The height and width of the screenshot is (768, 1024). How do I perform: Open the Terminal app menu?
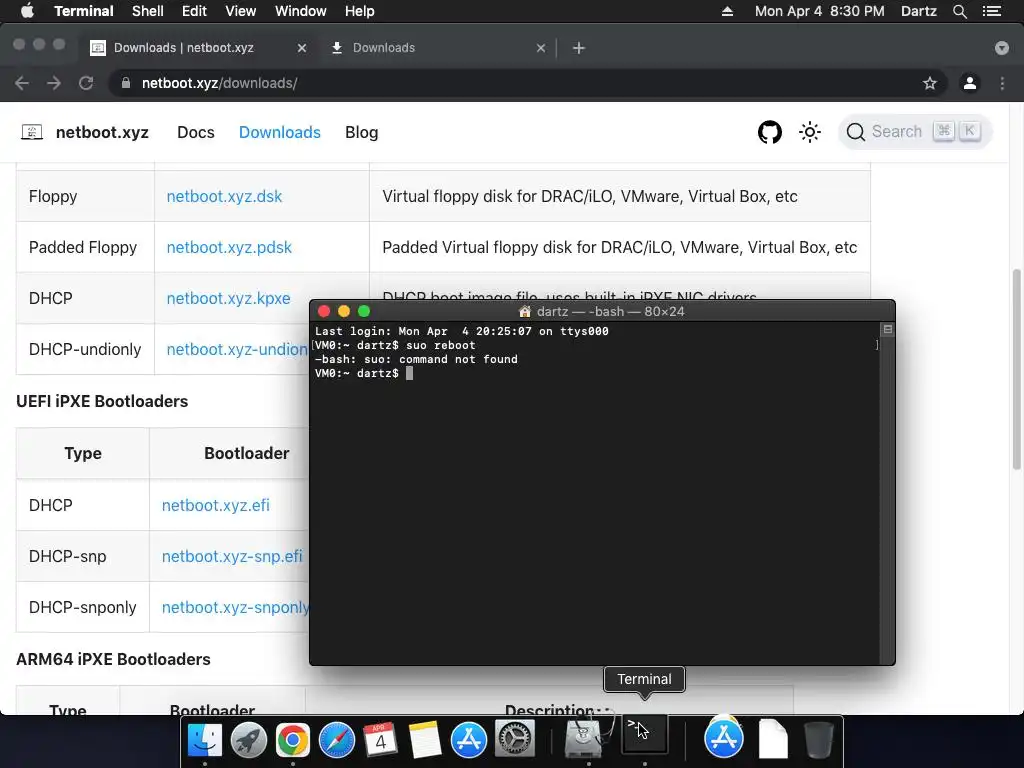tap(84, 11)
